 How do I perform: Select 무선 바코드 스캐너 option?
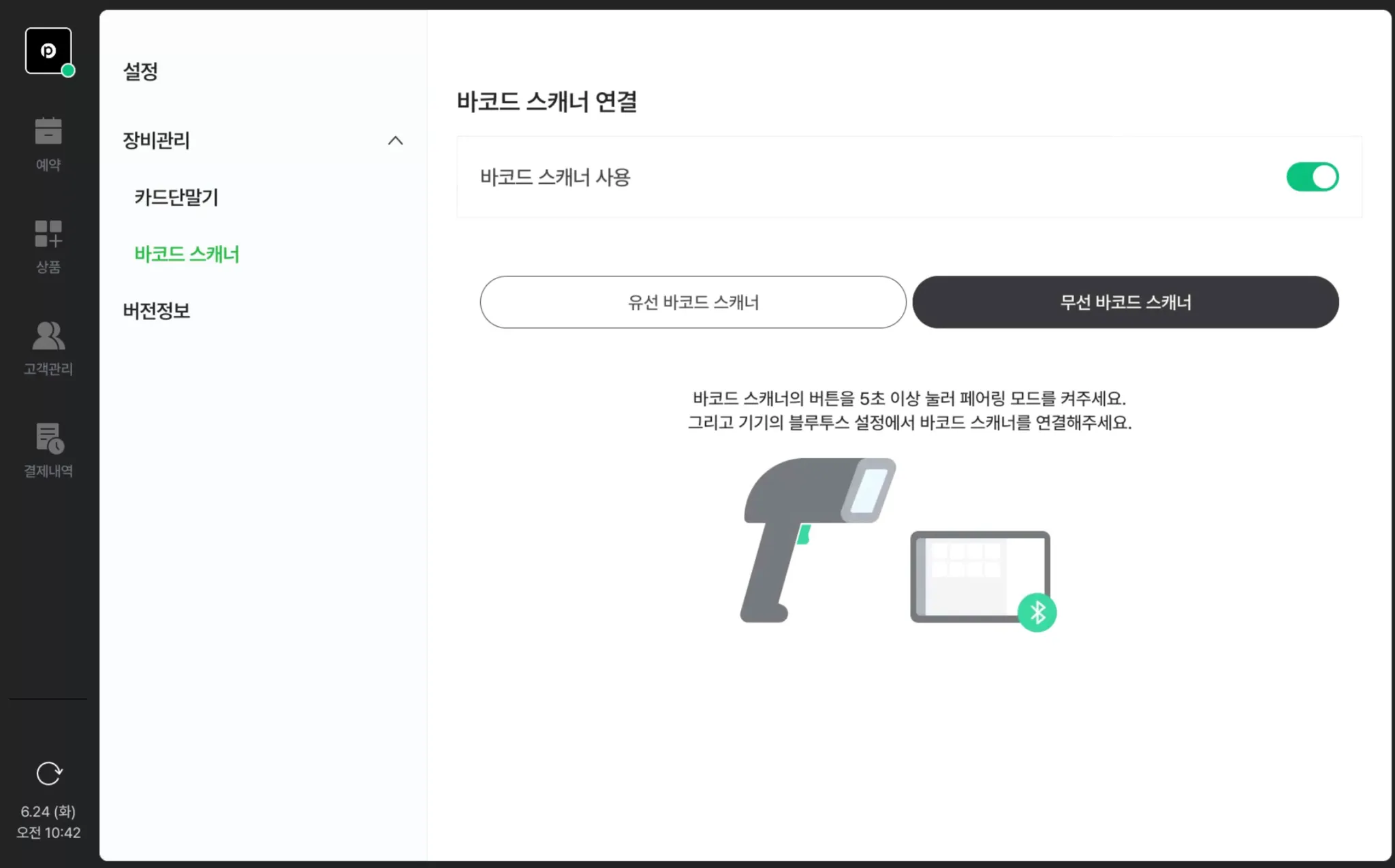tap(1125, 302)
